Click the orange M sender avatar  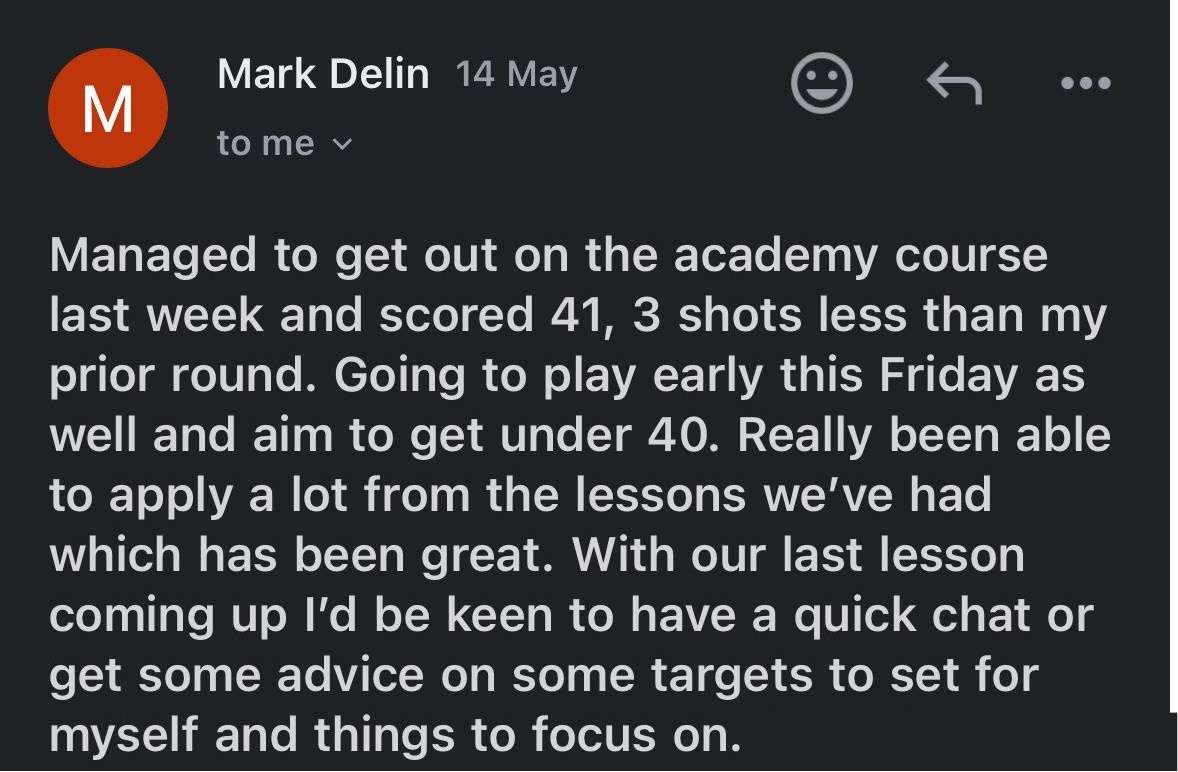tap(107, 108)
